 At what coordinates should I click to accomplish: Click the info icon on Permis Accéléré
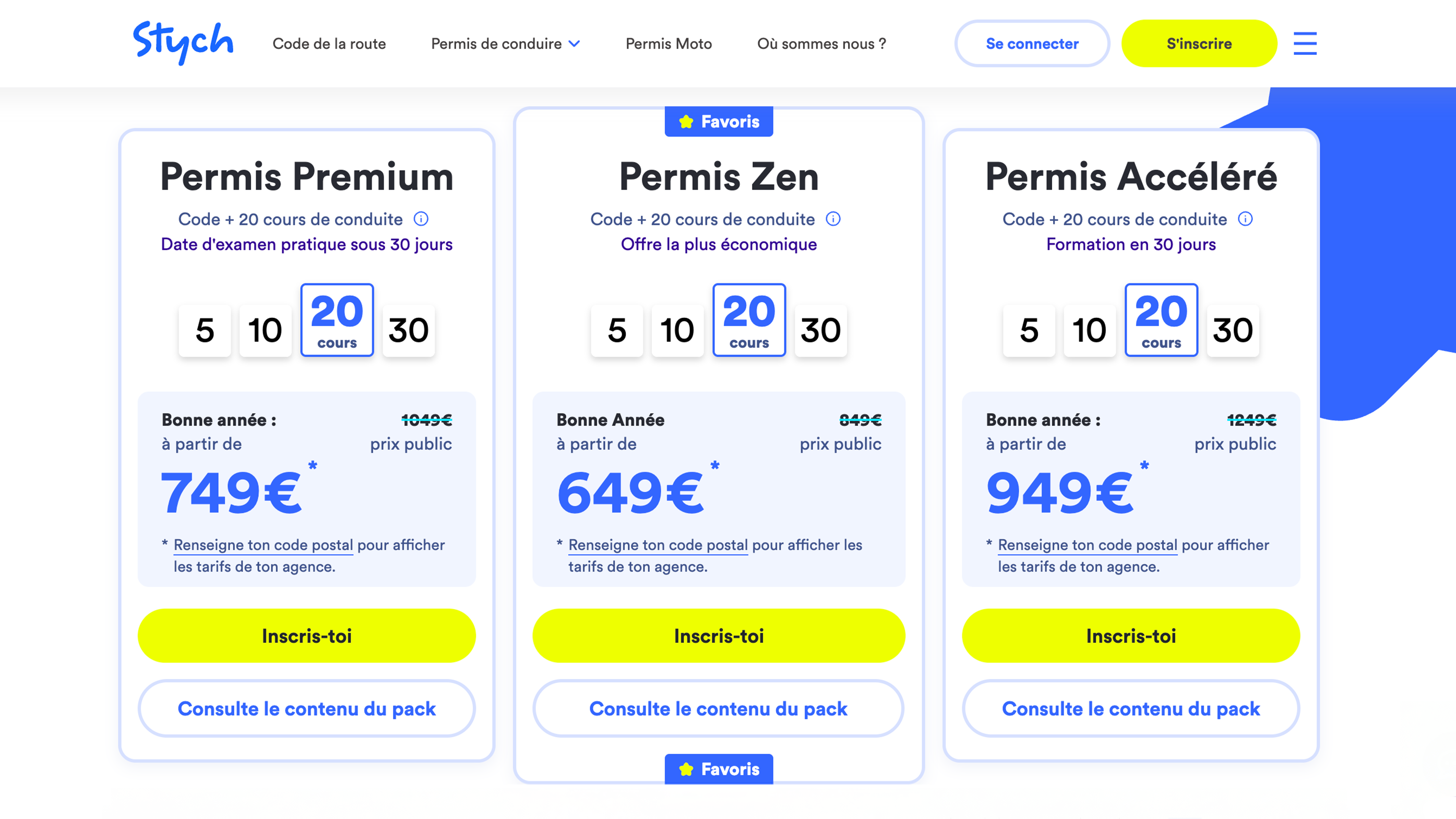click(x=1245, y=219)
